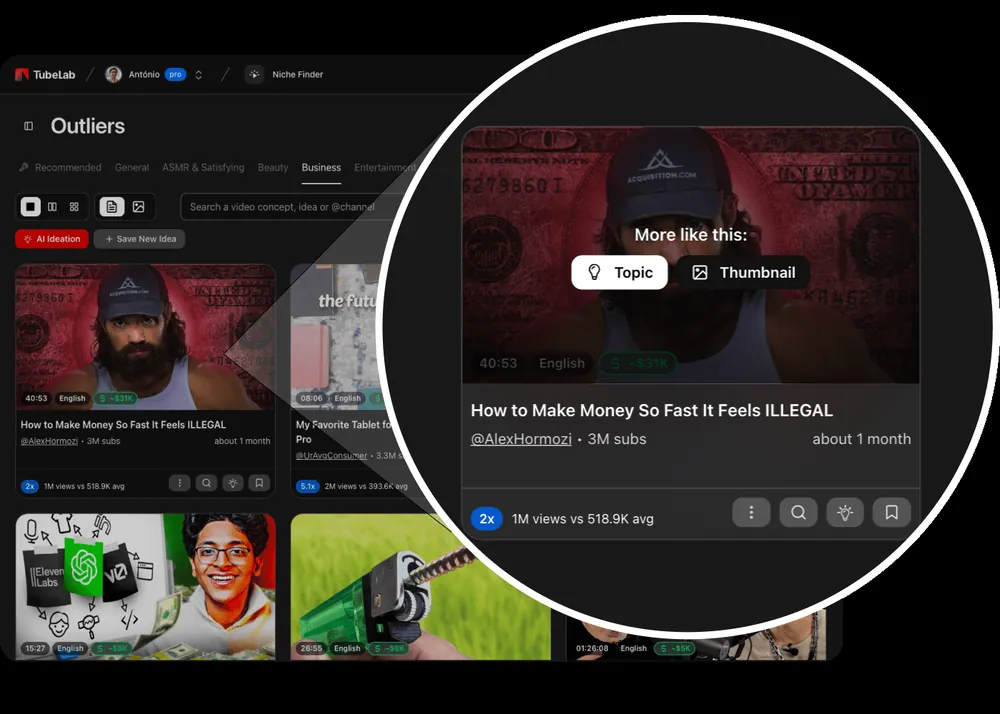This screenshot has width=1000, height=714.
Task: Enable the image-only thumbnail display mode
Action: 138,207
